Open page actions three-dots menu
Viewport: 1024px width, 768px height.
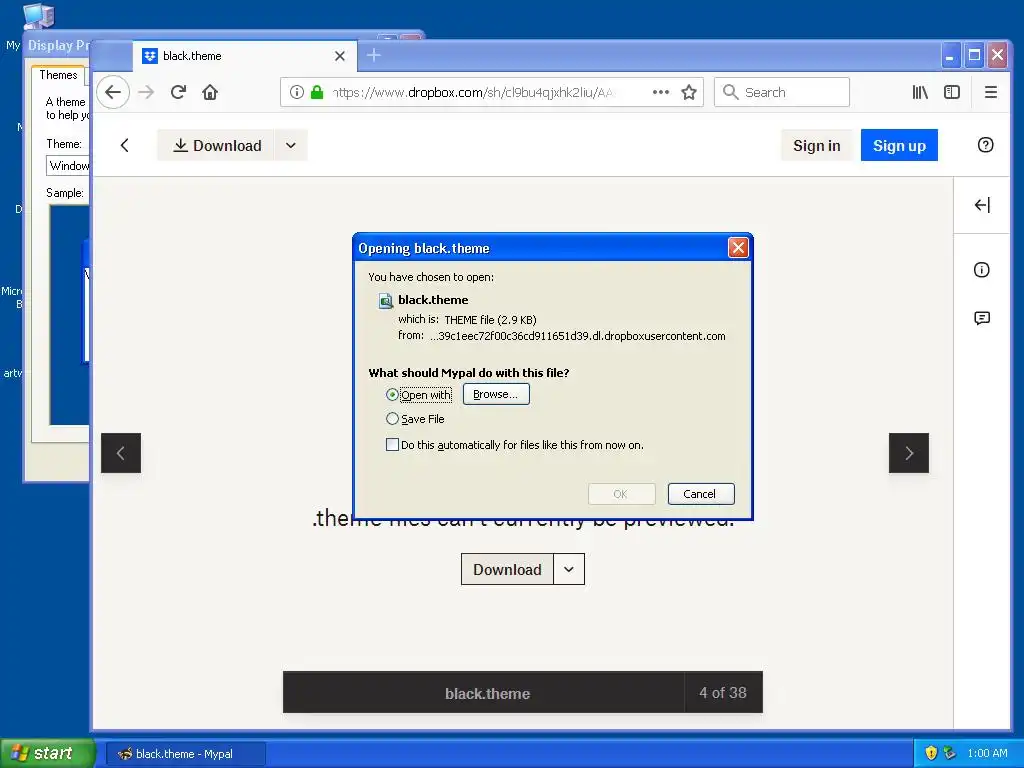pyautogui.click(x=661, y=92)
